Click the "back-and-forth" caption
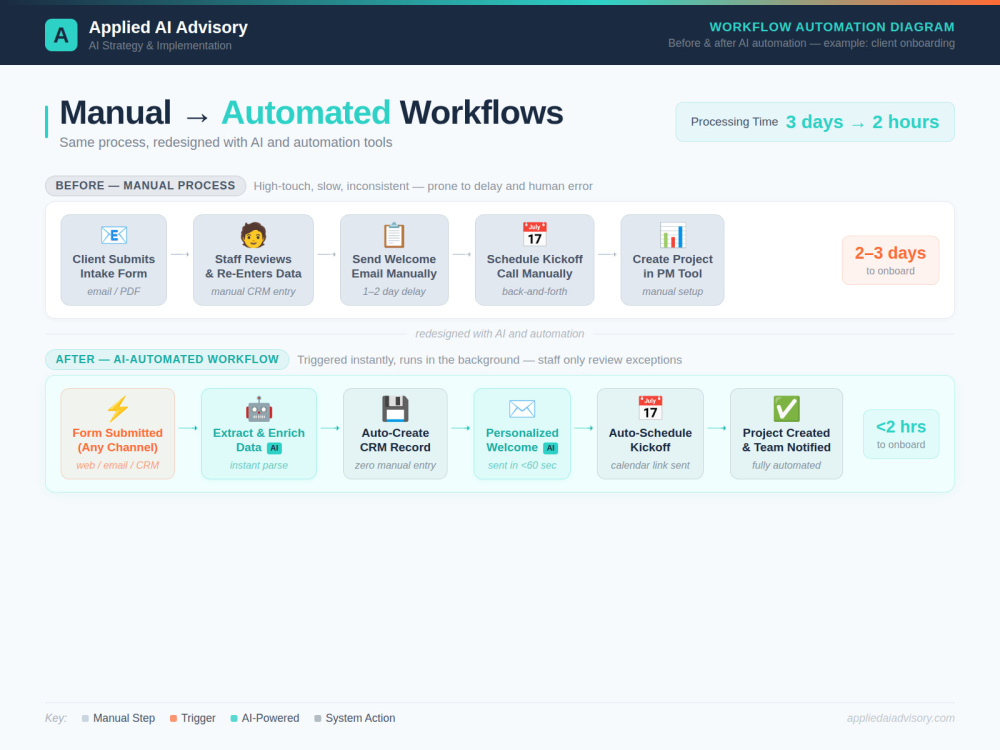The width and height of the screenshot is (1000, 750). (534, 291)
